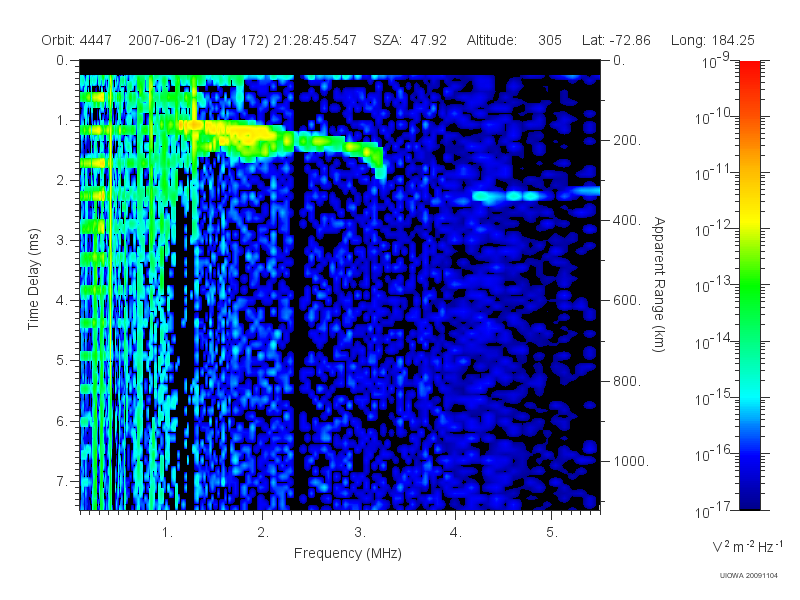
Task: Click the 1000. tick label on range axis
Action: click(631, 461)
